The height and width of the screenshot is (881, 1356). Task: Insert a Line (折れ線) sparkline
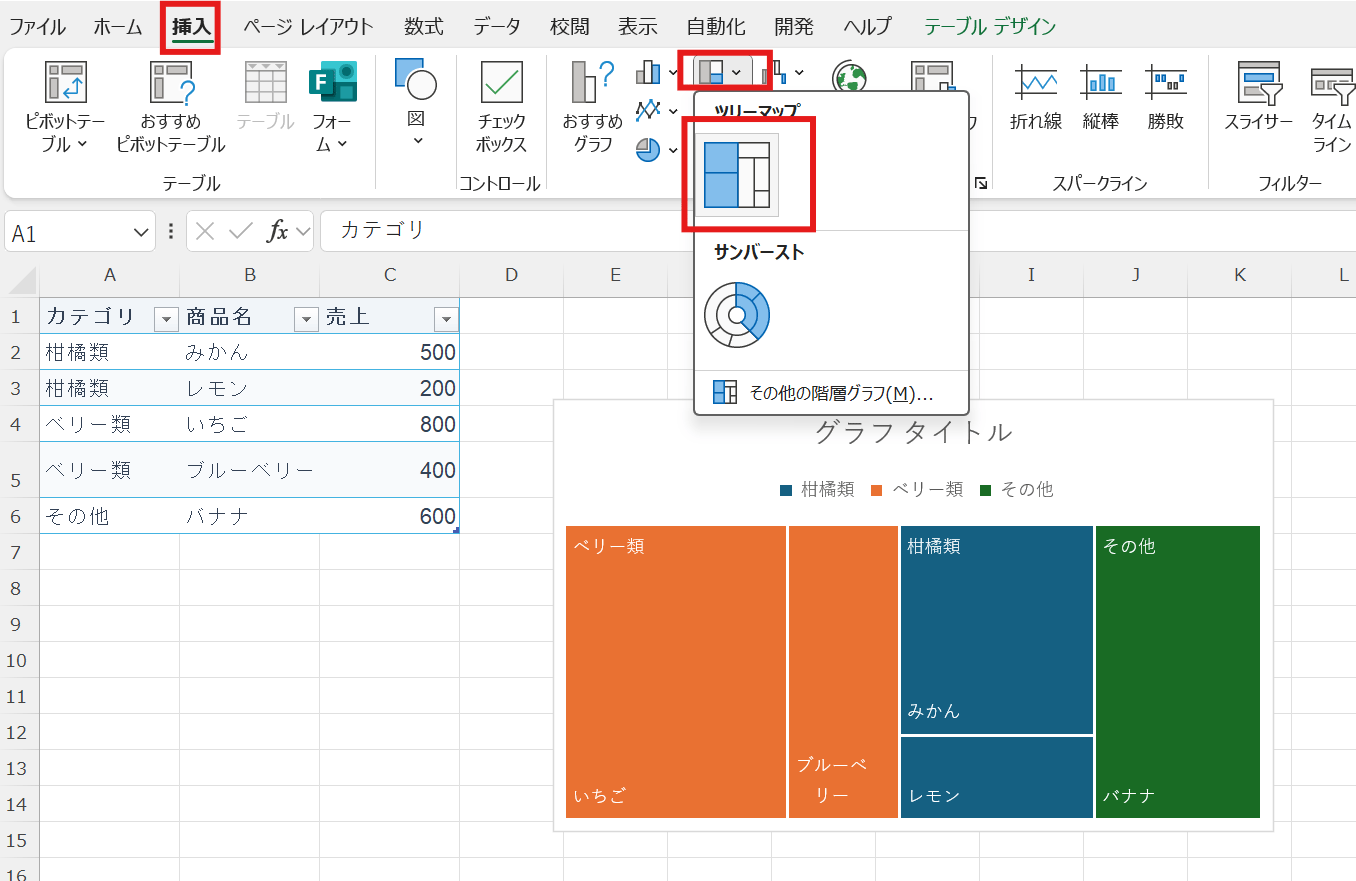tap(1035, 84)
